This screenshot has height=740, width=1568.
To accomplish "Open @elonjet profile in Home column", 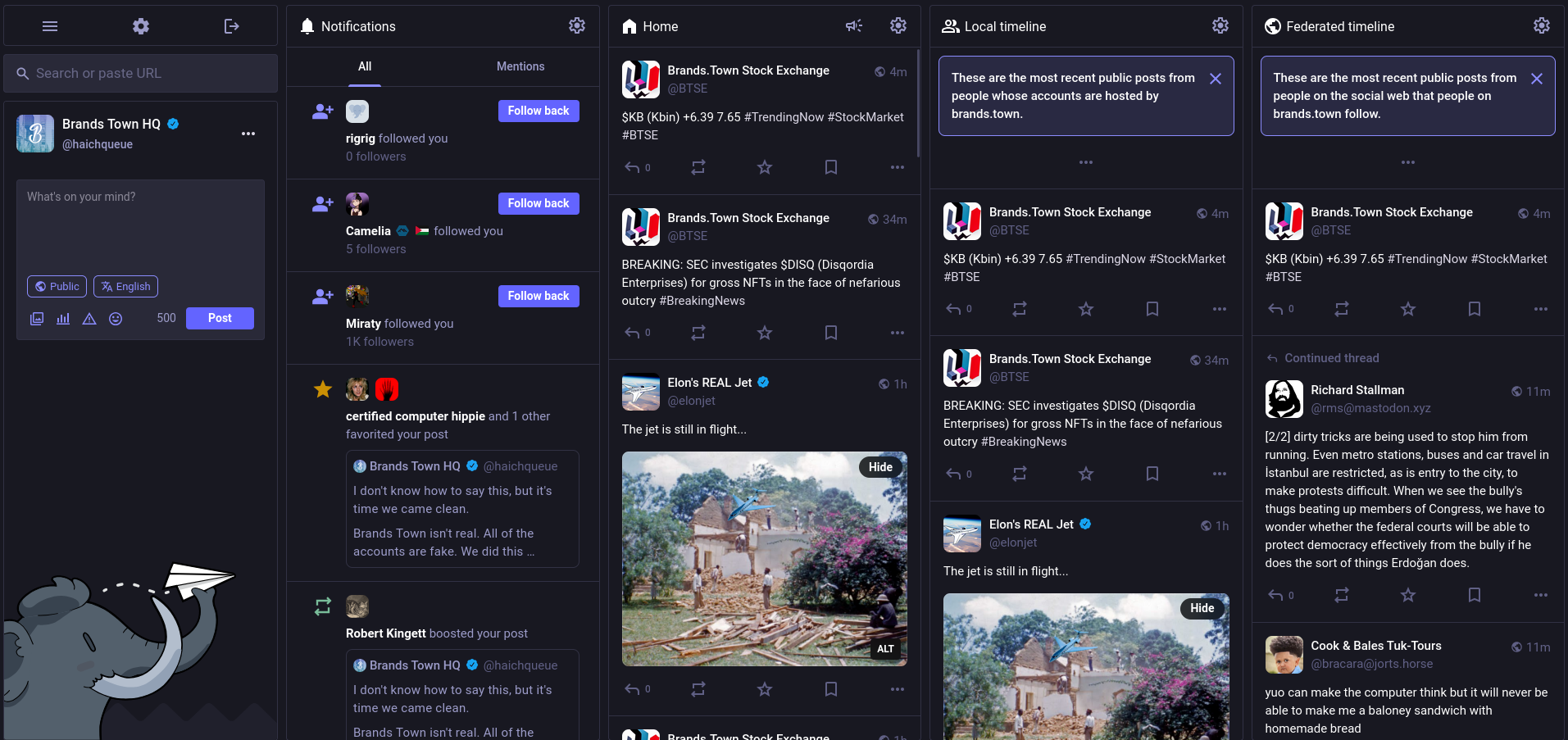I will point(691,401).
